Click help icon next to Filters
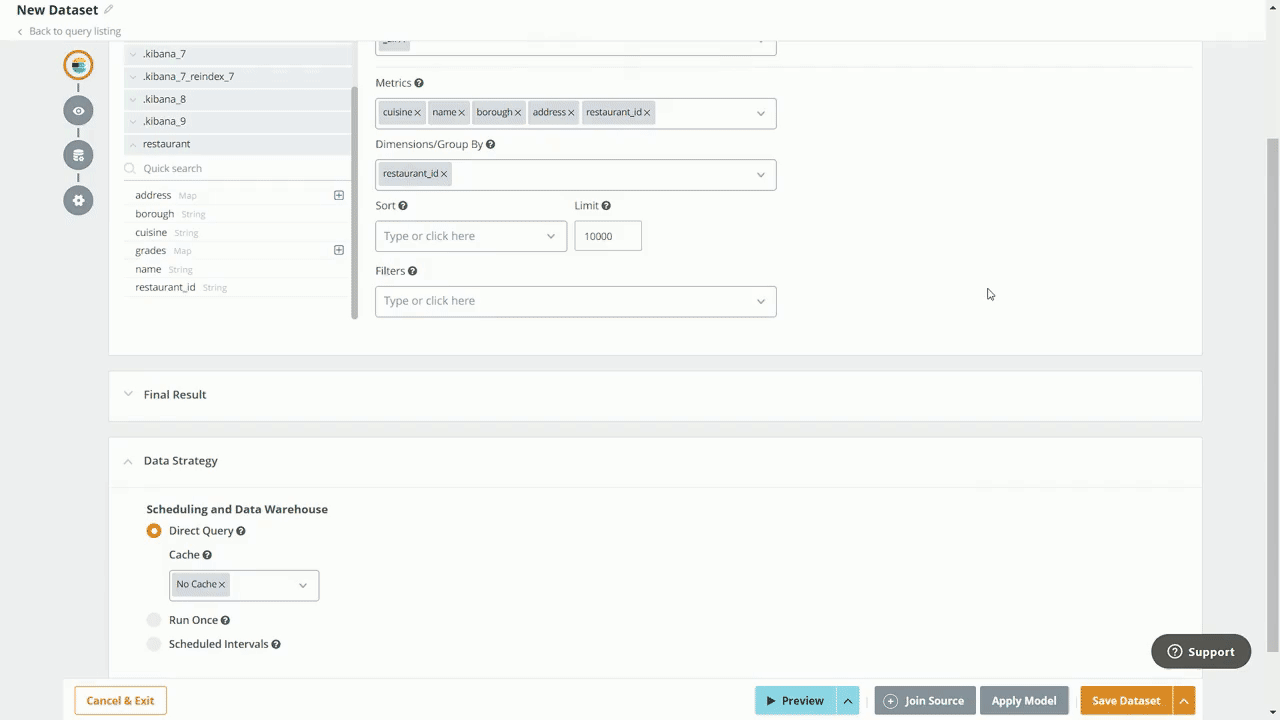This screenshot has height=720, width=1280. point(412,271)
